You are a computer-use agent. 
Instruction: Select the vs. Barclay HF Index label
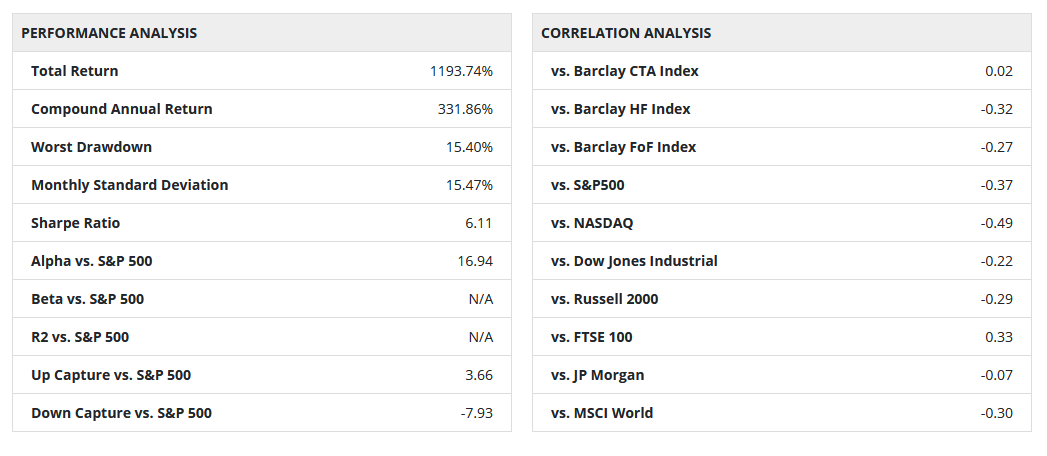[x=621, y=109]
